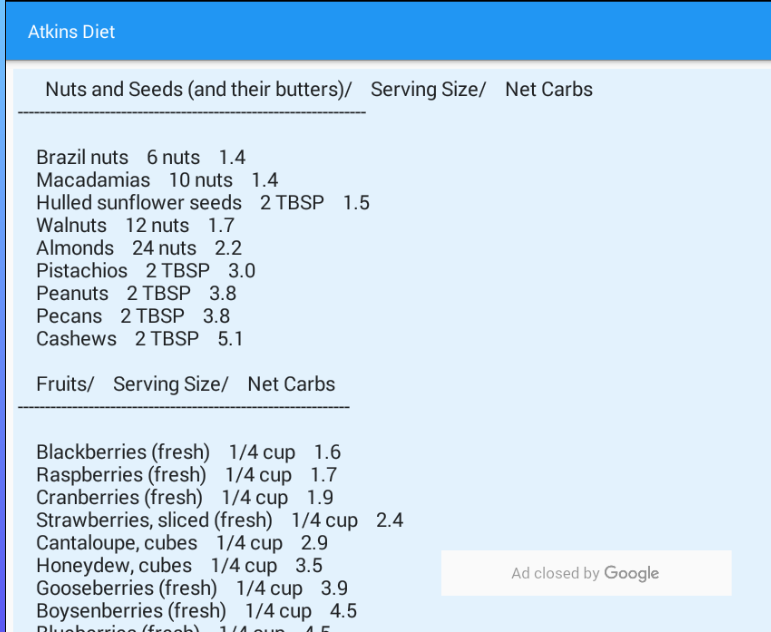
Task: Click the Atkins Diet title
Action: (71, 32)
